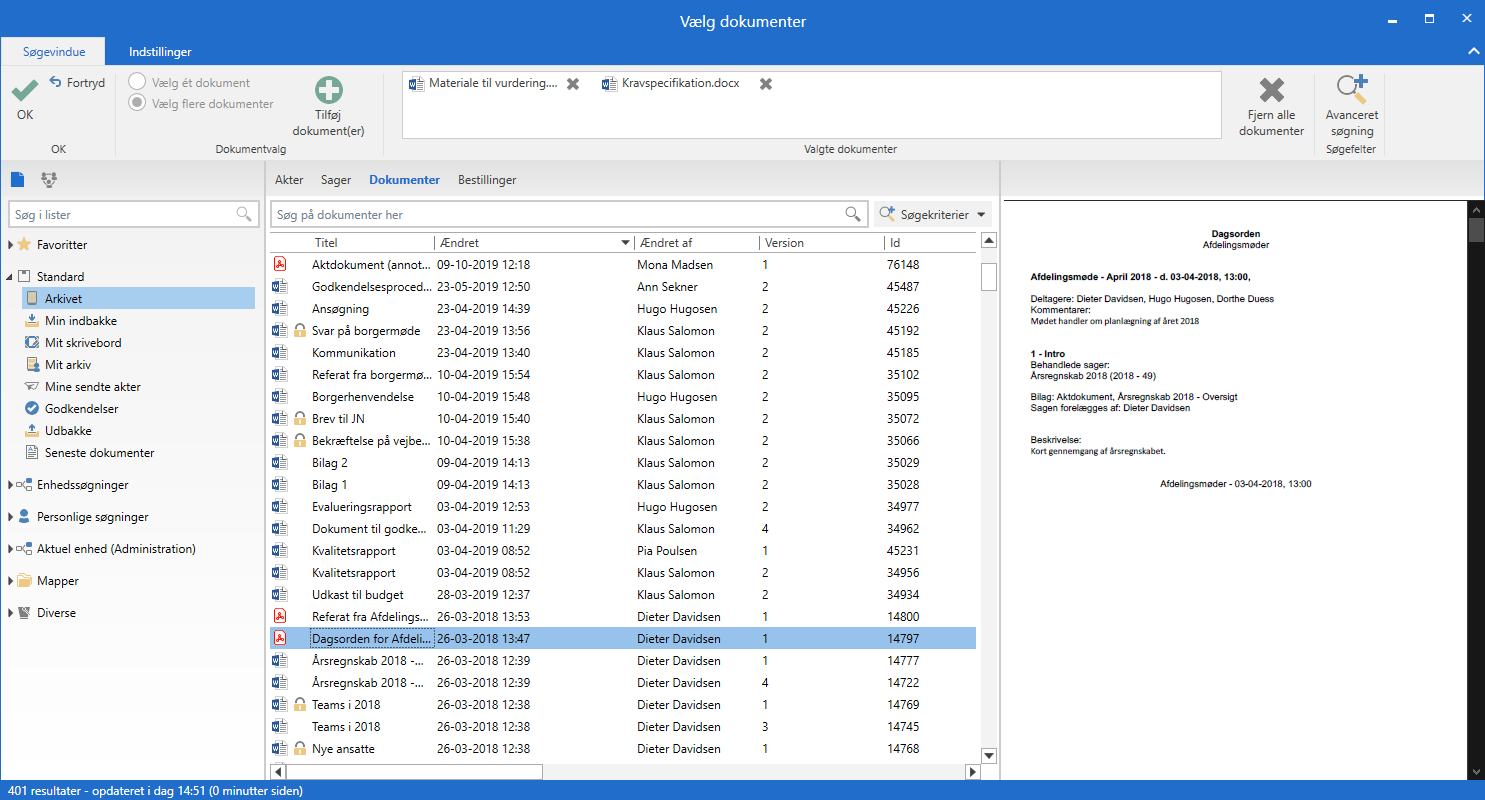This screenshot has height=800, width=1485.
Task: Select the Vælg flere dokumenter radio button
Action: click(137, 102)
